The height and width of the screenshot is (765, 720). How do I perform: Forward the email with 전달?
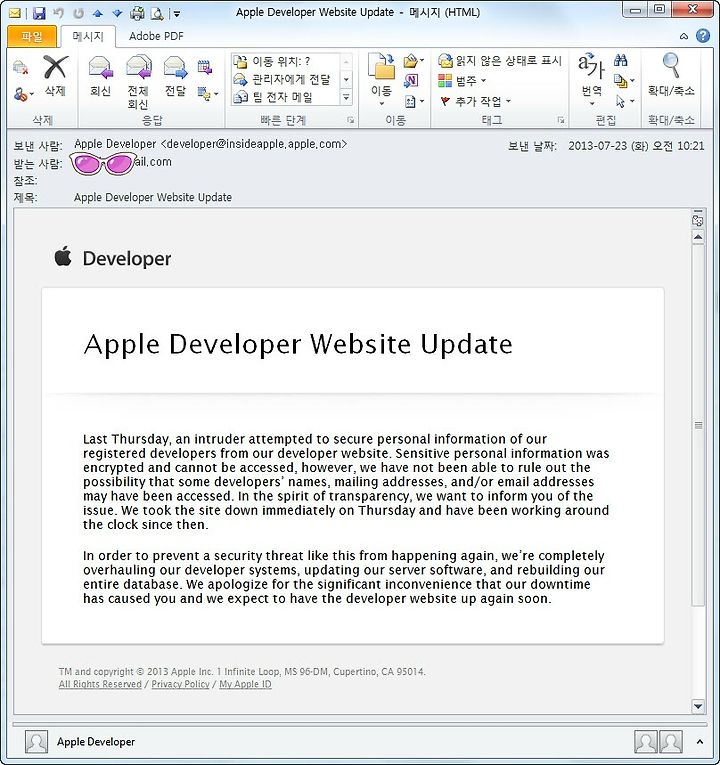176,76
